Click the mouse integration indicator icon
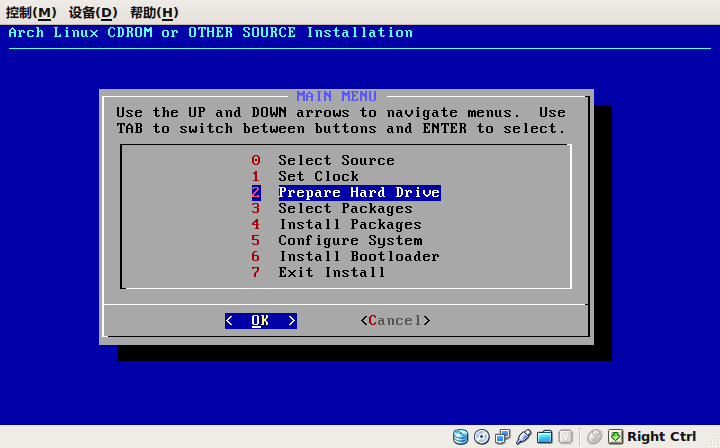This screenshot has width=720, height=448. [x=595, y=437]
